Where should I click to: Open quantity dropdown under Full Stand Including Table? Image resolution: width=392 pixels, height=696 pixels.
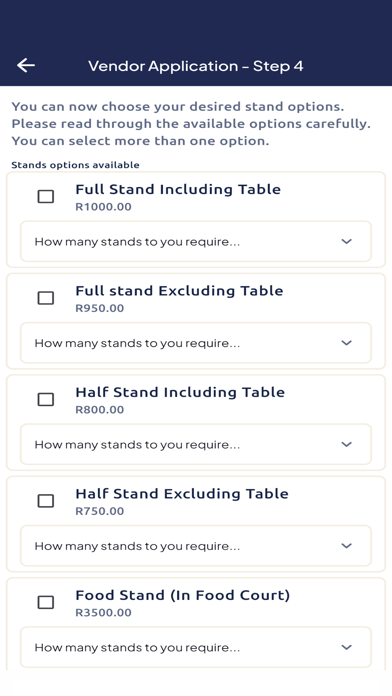tap(196, 241)
